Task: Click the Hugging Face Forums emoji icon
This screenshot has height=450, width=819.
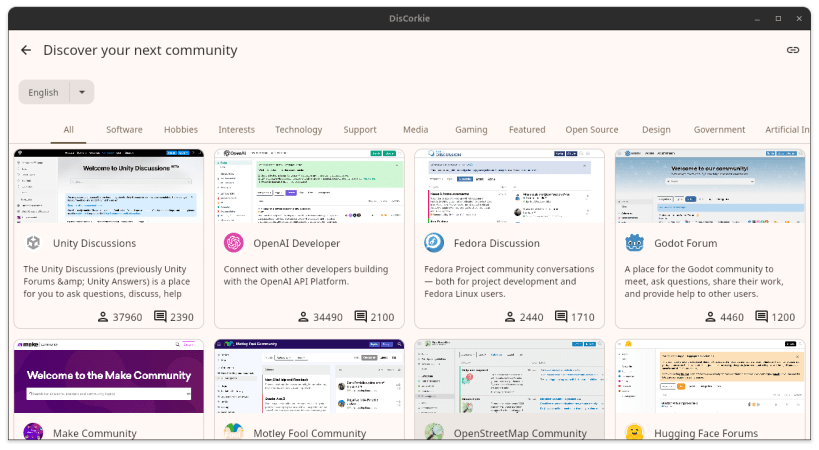Action: click(635, 432)
